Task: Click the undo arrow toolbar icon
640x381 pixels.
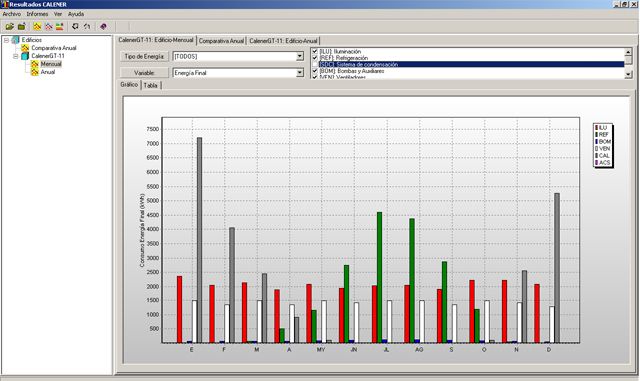Action: [87, 27]
